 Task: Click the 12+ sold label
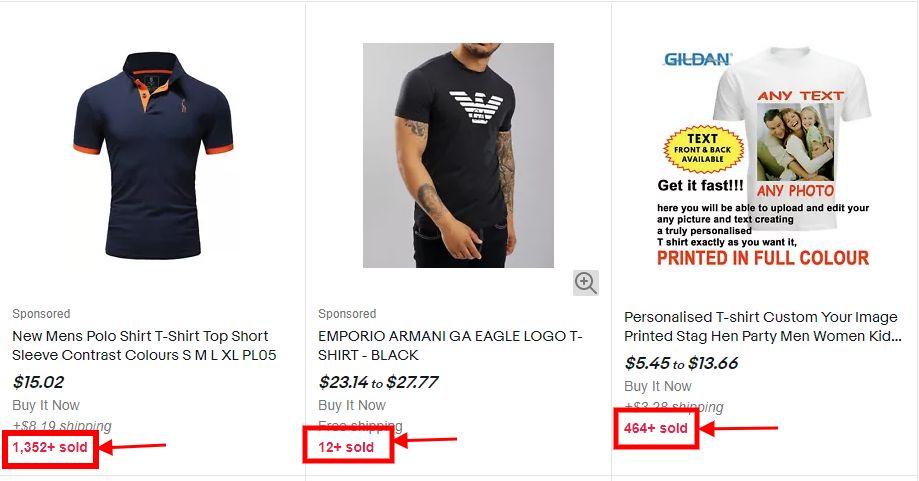(346, 448)
